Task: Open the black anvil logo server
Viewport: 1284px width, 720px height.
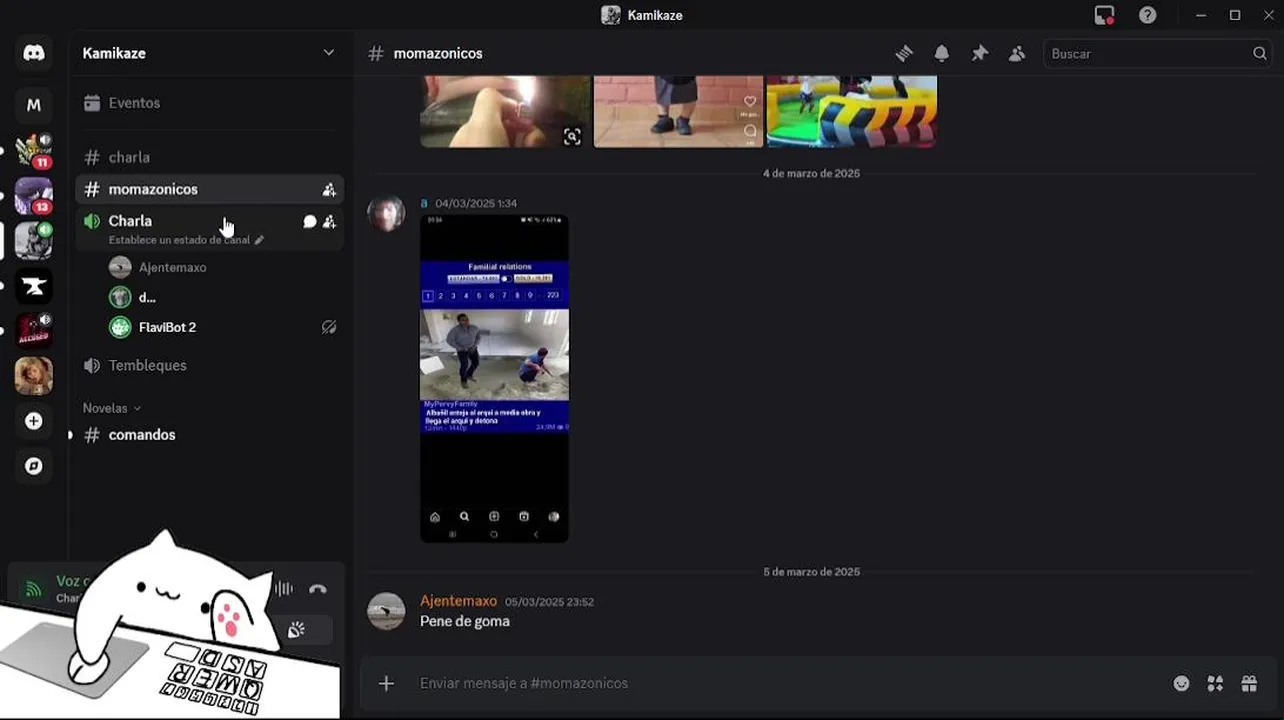Action: (x=34, y=287)
